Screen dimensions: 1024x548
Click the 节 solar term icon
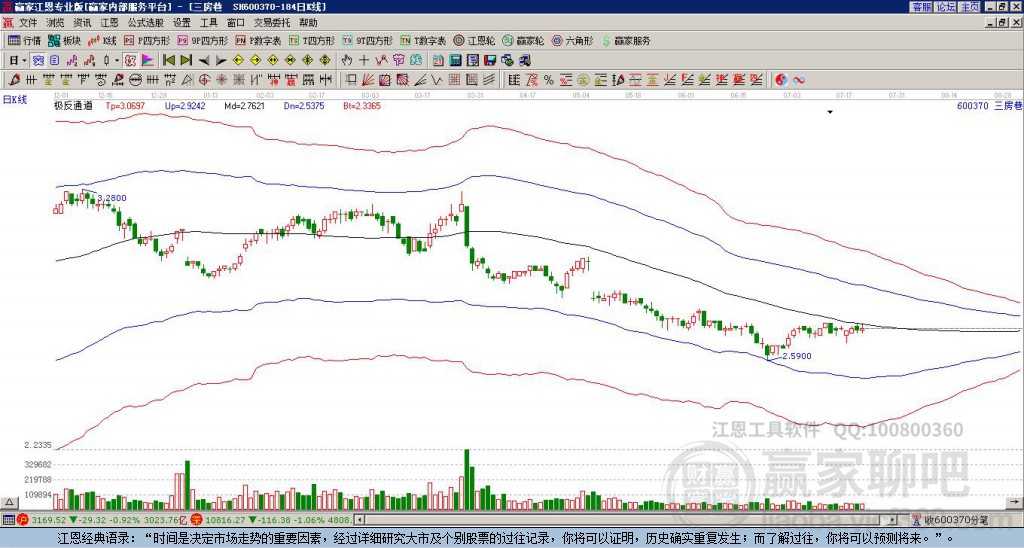coord(398,61)
